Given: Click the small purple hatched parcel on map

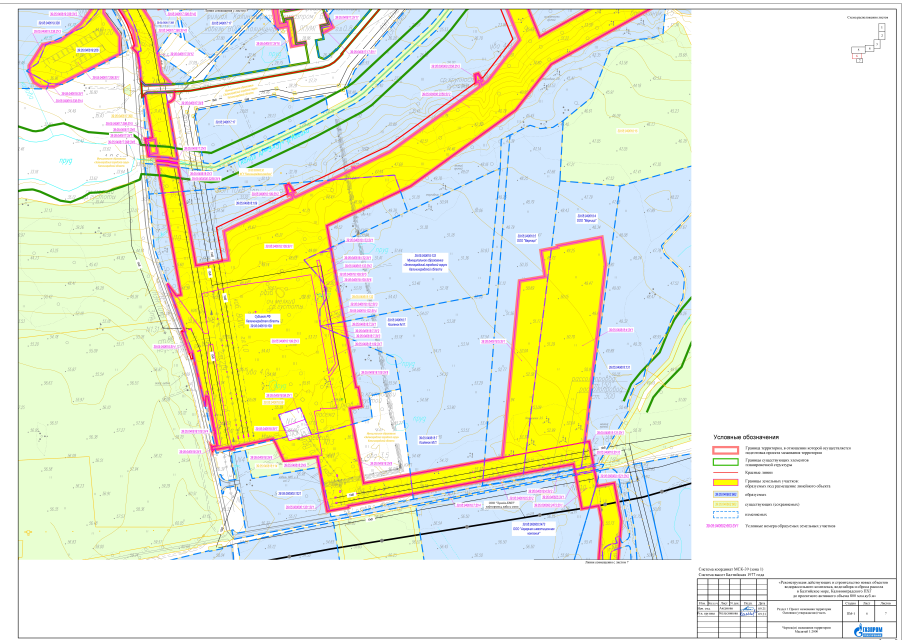Looking at the screenshot, I should click(x=292, y=423).
